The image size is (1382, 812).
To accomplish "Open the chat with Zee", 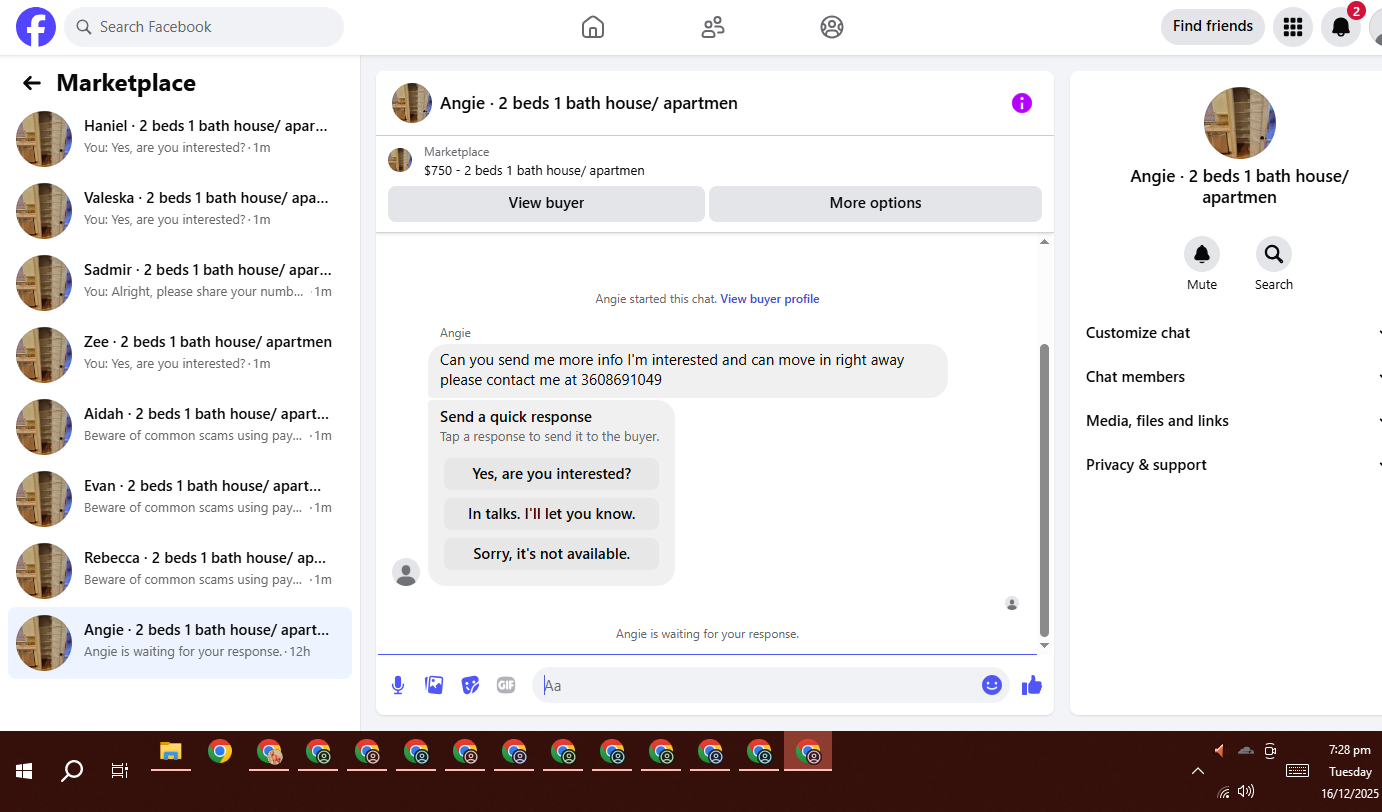I will pyautogui.click(x=180, y=355).
